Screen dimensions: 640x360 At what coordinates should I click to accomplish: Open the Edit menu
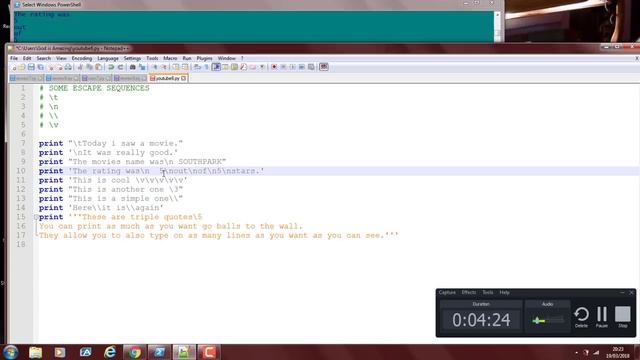[27, 58]
